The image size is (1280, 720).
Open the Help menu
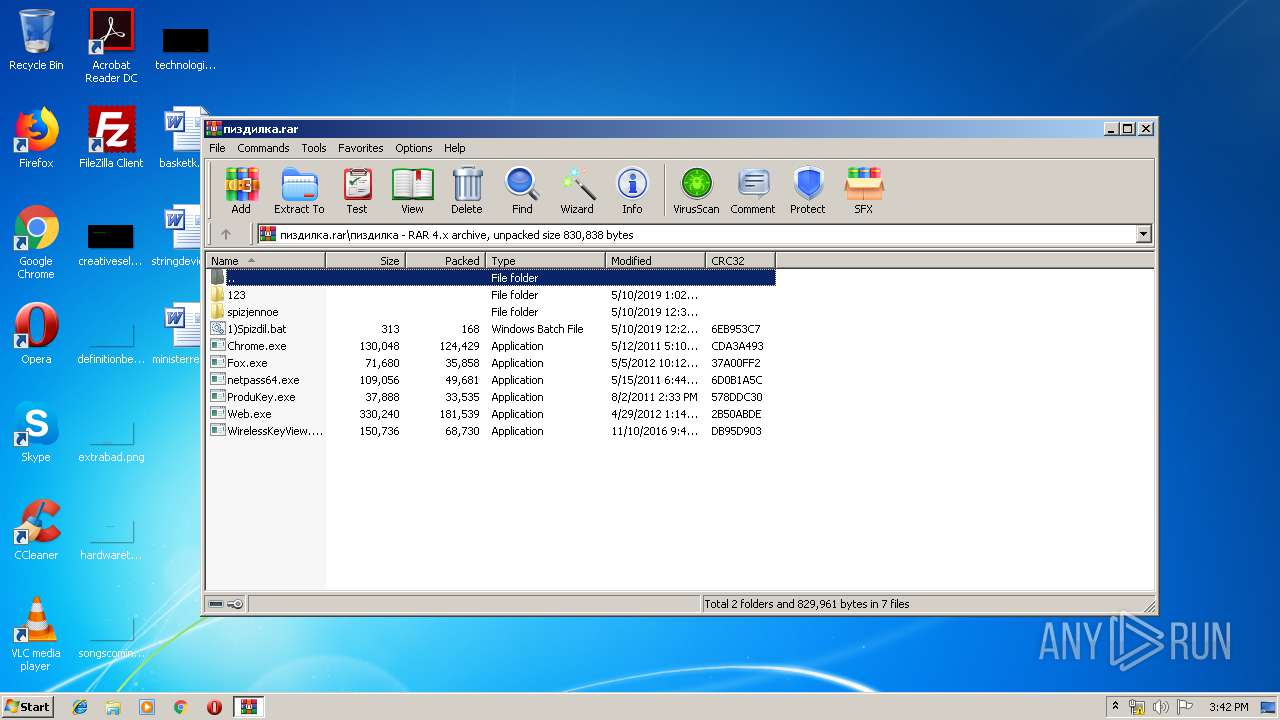tap(455, 148)
